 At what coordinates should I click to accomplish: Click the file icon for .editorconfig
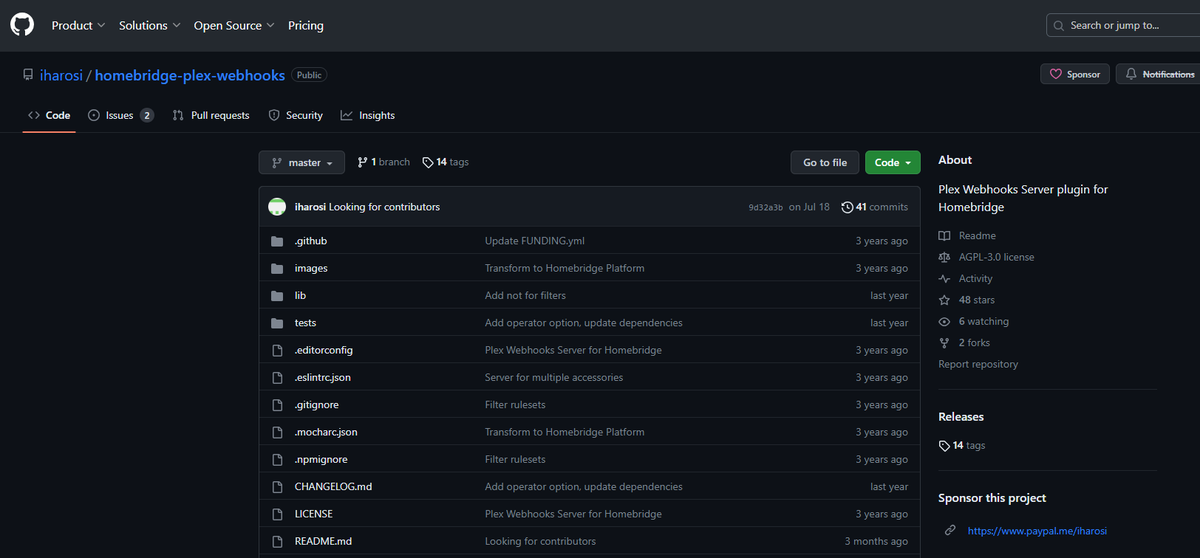point(277,350)
